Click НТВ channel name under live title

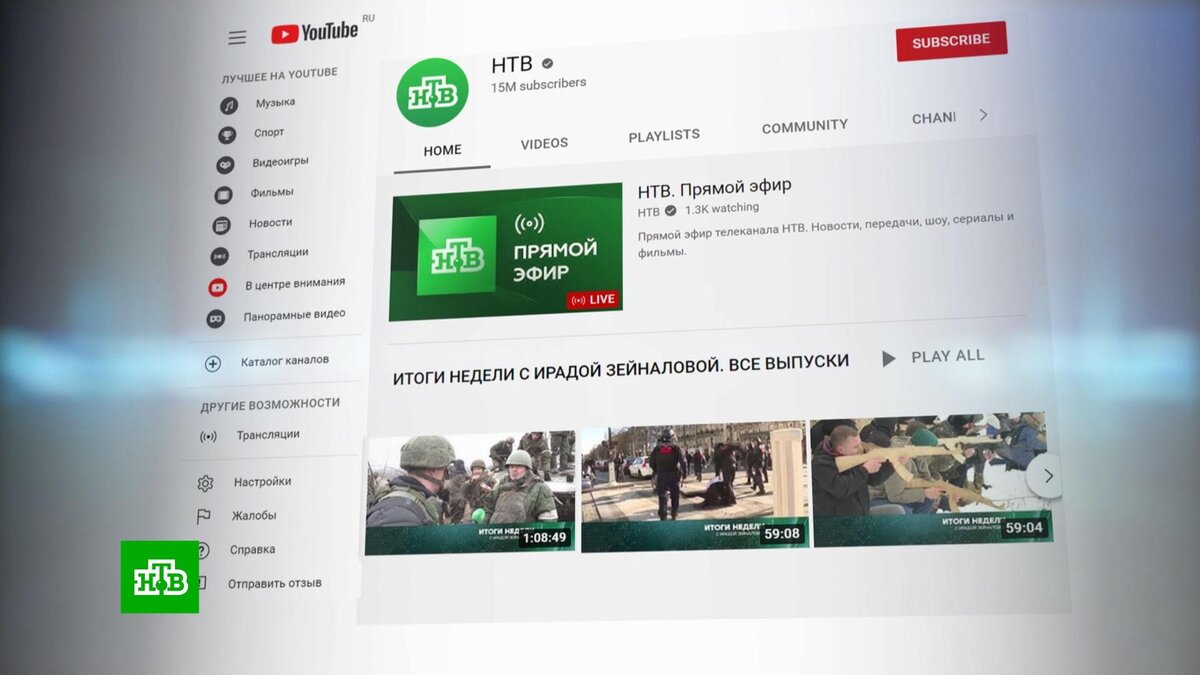pos(649,212)
